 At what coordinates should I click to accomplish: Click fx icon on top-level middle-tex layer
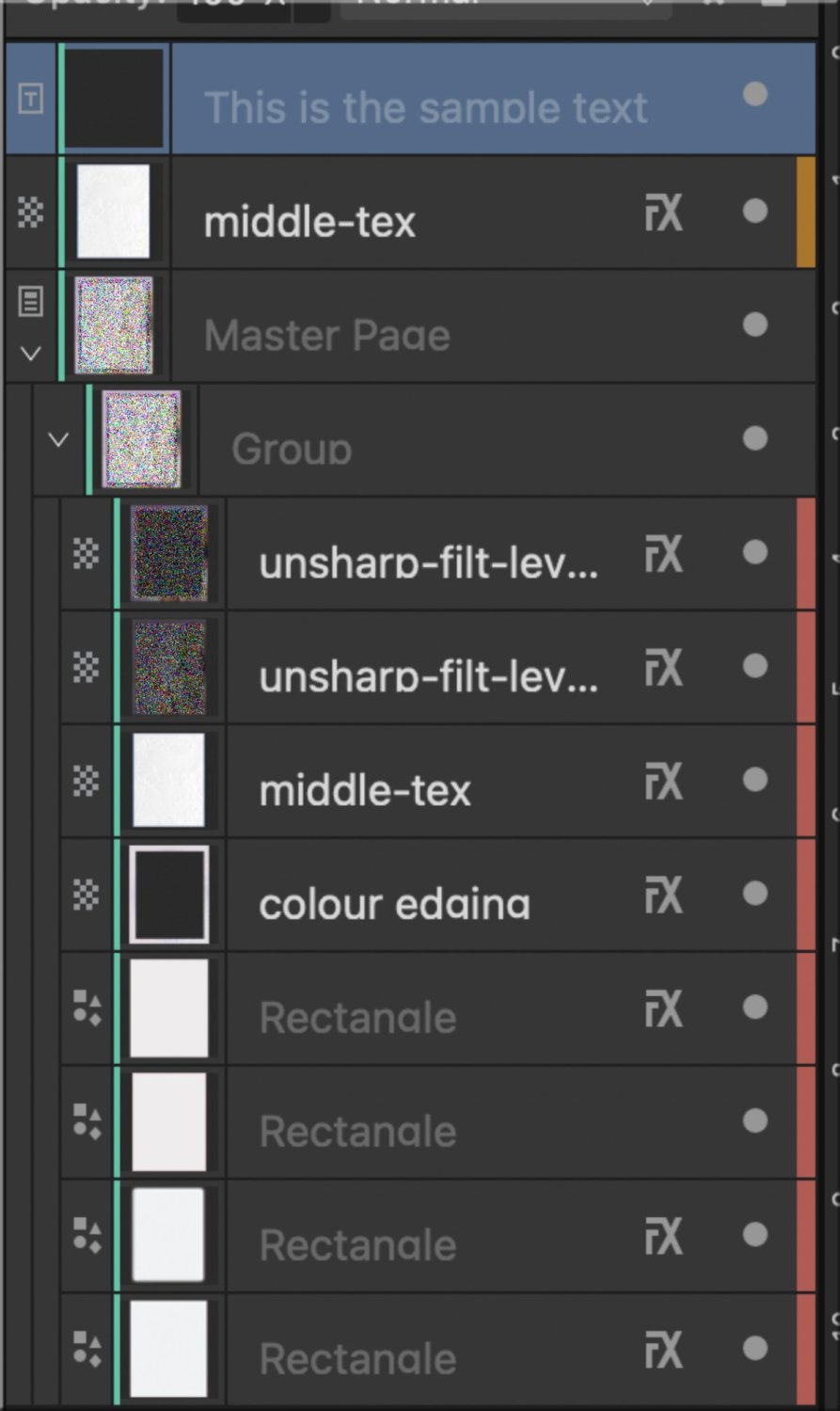[x=663, y=213]
